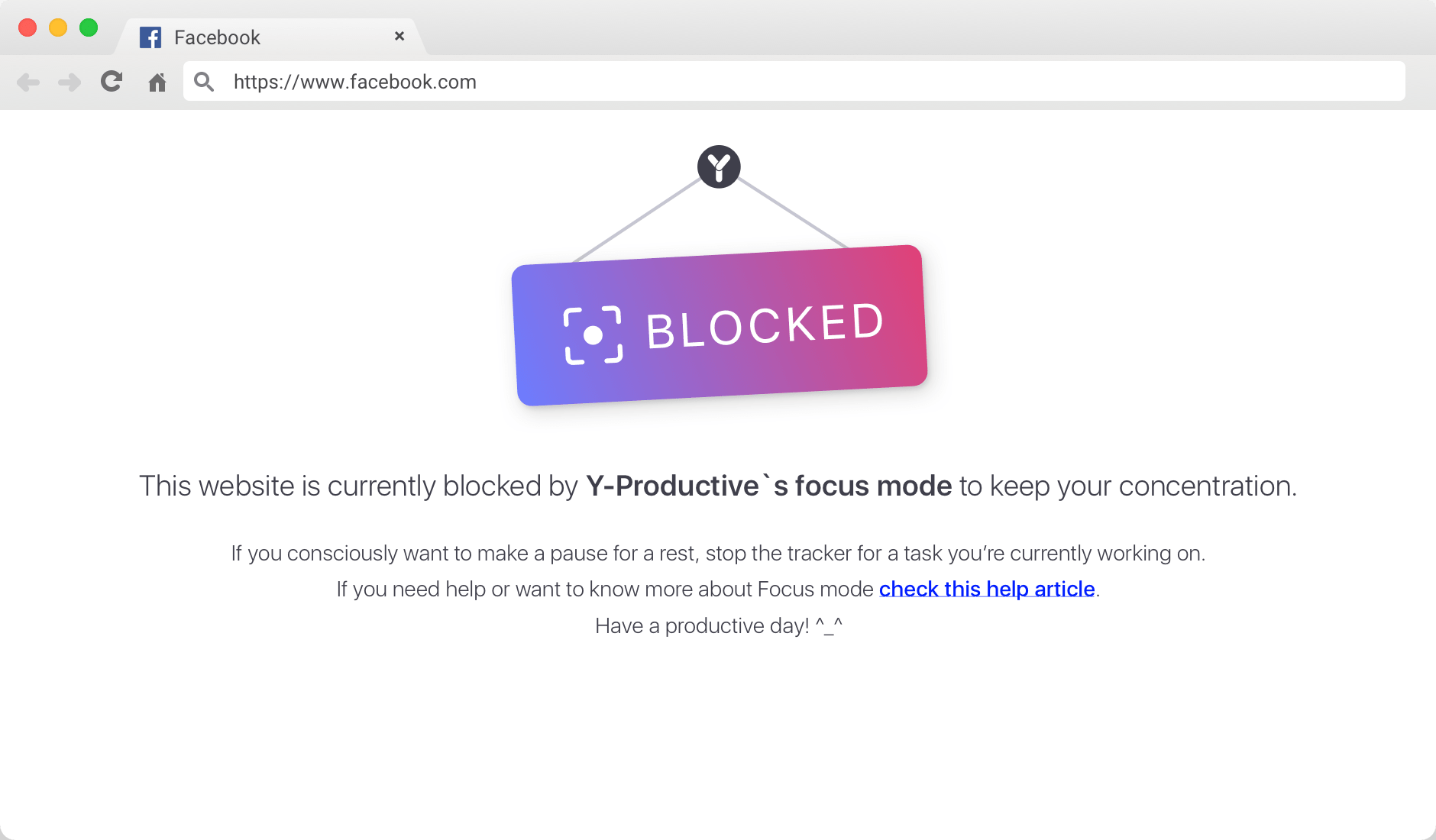
Task: Click the browser back arrow
Action: pyautogui.click(x=28, y=82)
